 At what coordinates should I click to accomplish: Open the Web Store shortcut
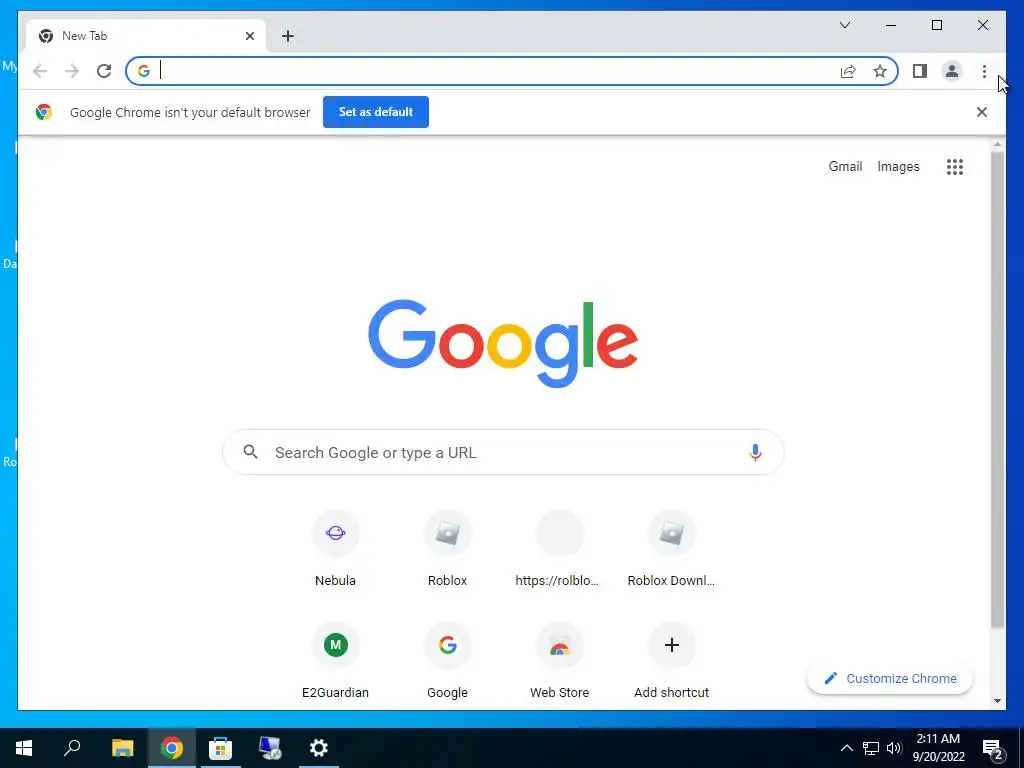coord(559,661)
